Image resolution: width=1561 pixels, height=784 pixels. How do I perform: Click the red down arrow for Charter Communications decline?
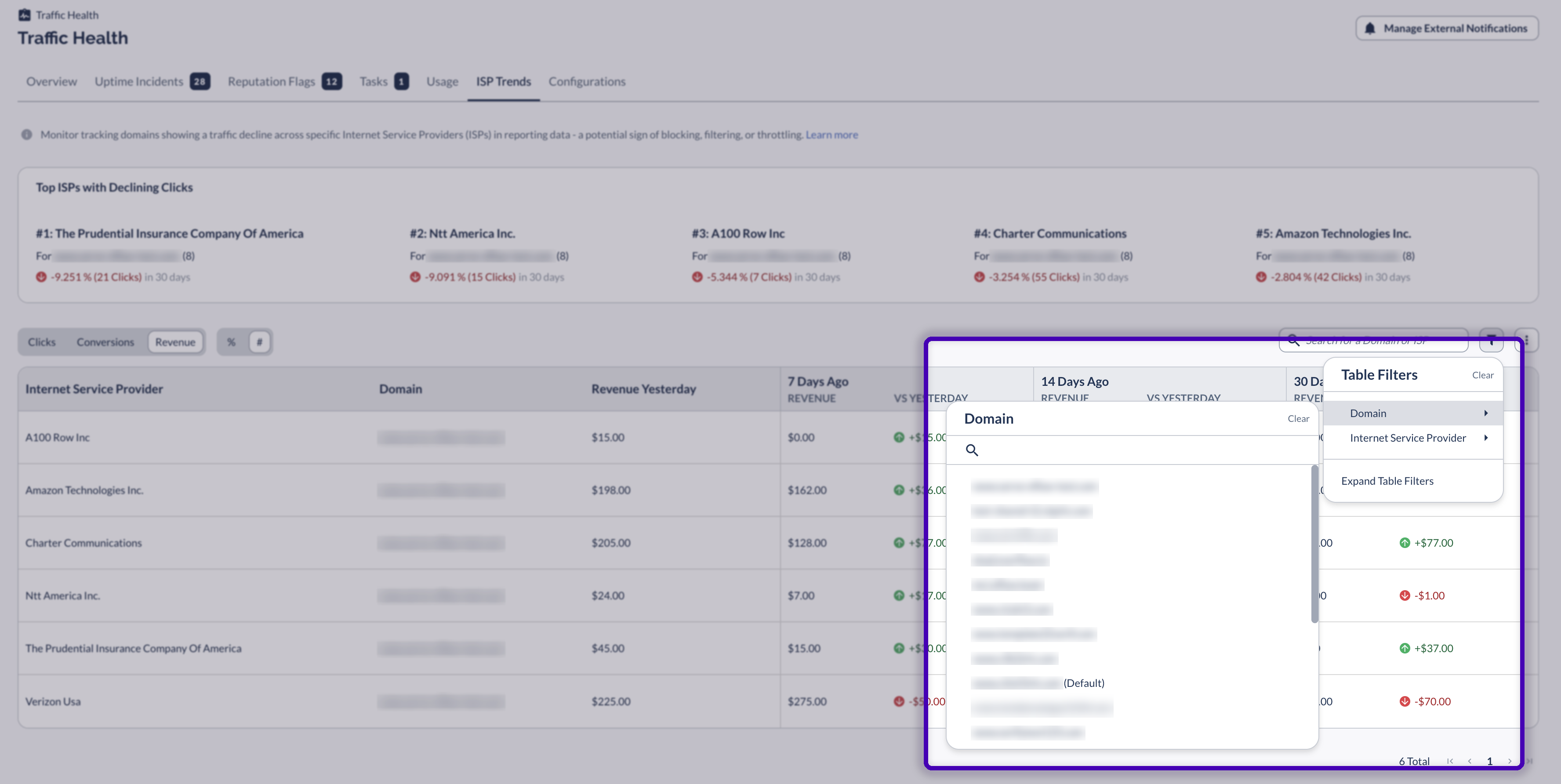(x=979, y=277)
